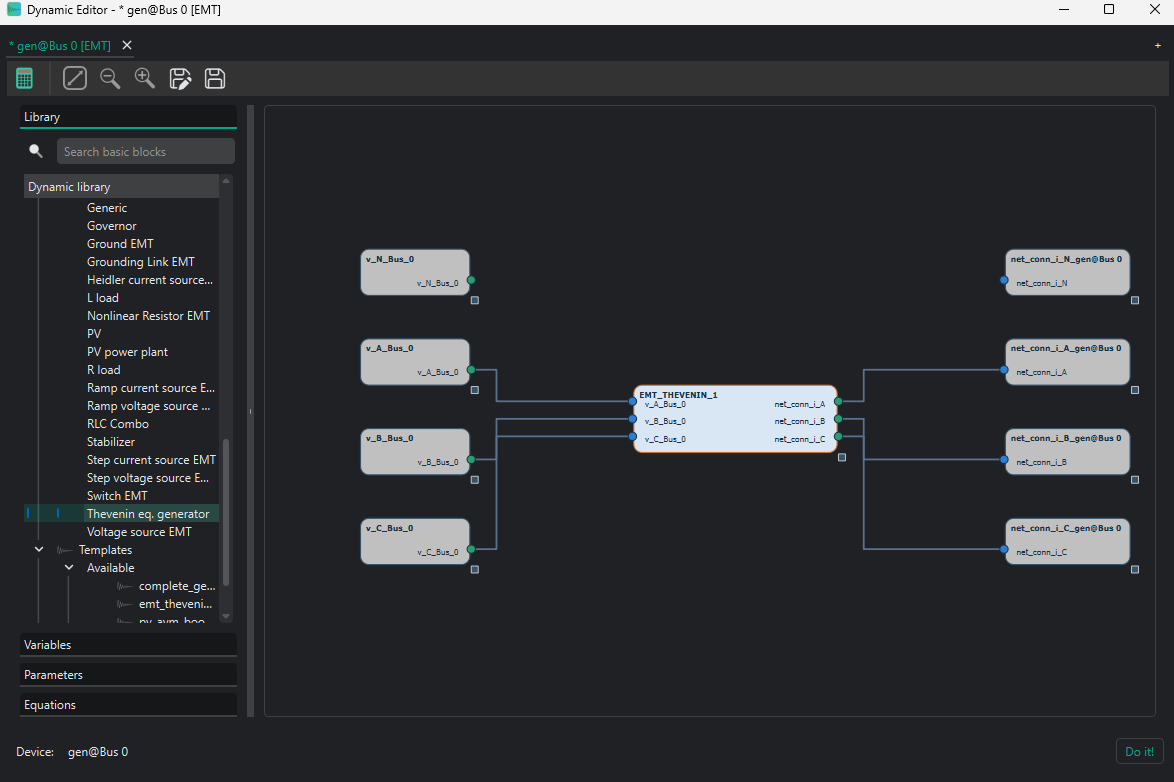Close the gen@Bus 0 [EMT] tab
This screenshot has height=782, width=1174.
click(127, 46)
